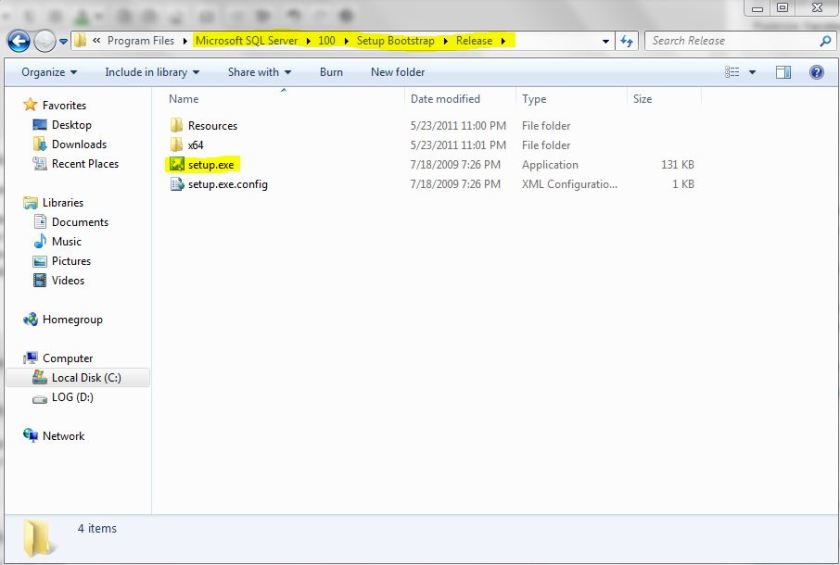Select the setup.exe.config file
This screenshot has width=840, height=565.
227,184
